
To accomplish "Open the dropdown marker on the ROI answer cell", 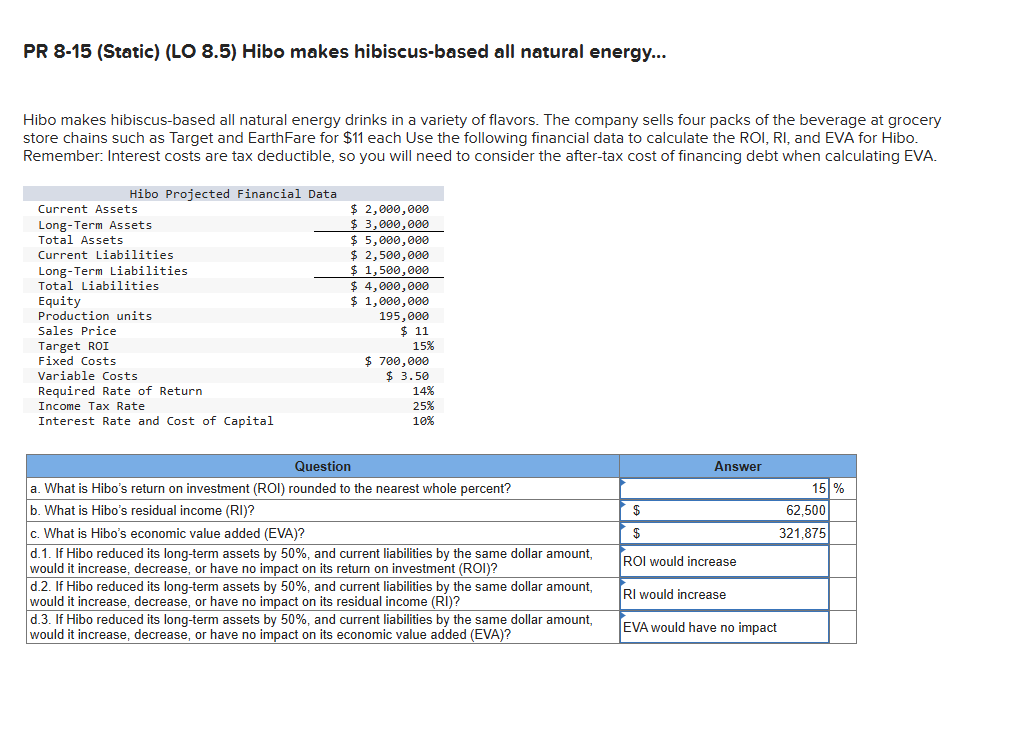I will pyautogui.click(x=624, y=482).
